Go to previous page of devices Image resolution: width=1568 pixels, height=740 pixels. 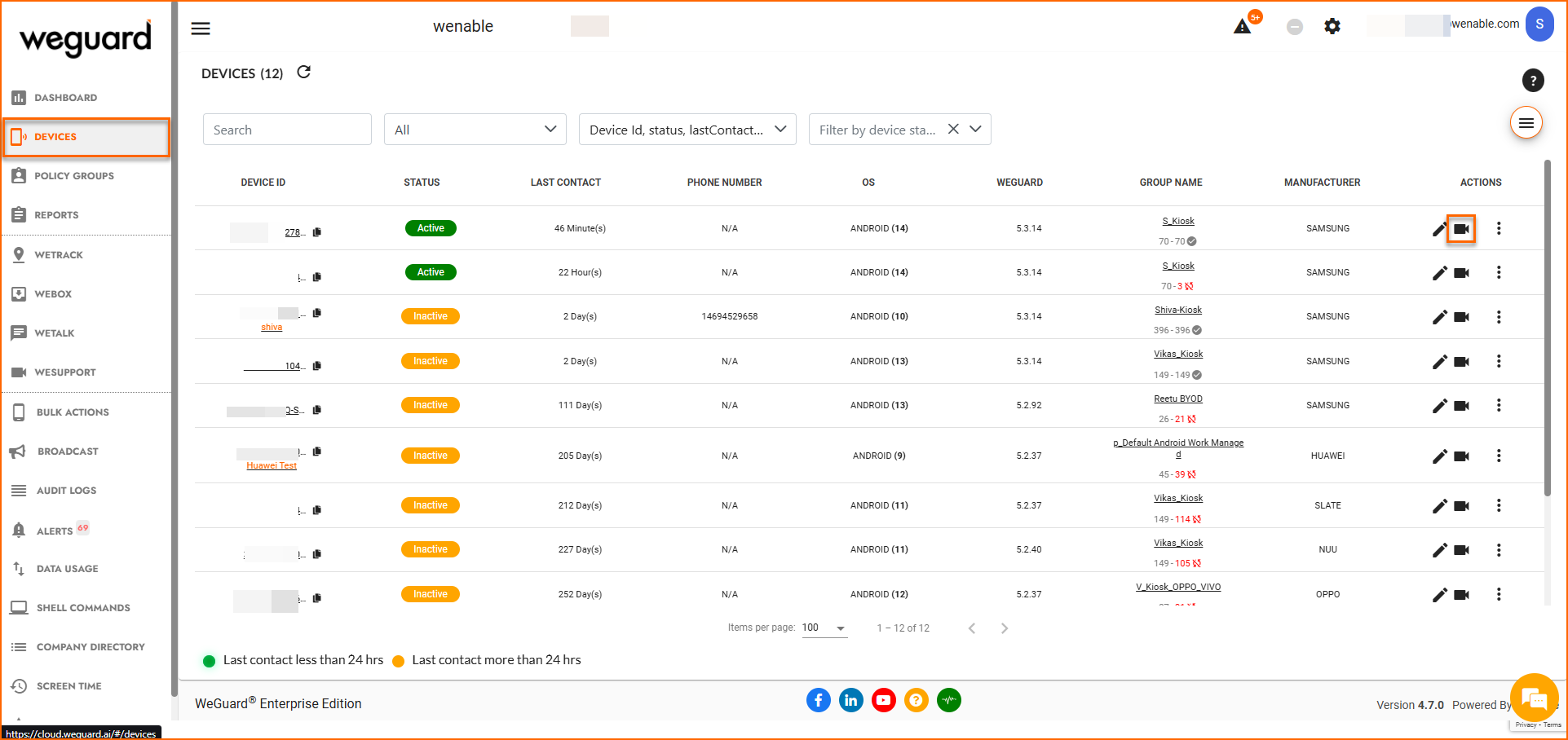tap(972, 628)
